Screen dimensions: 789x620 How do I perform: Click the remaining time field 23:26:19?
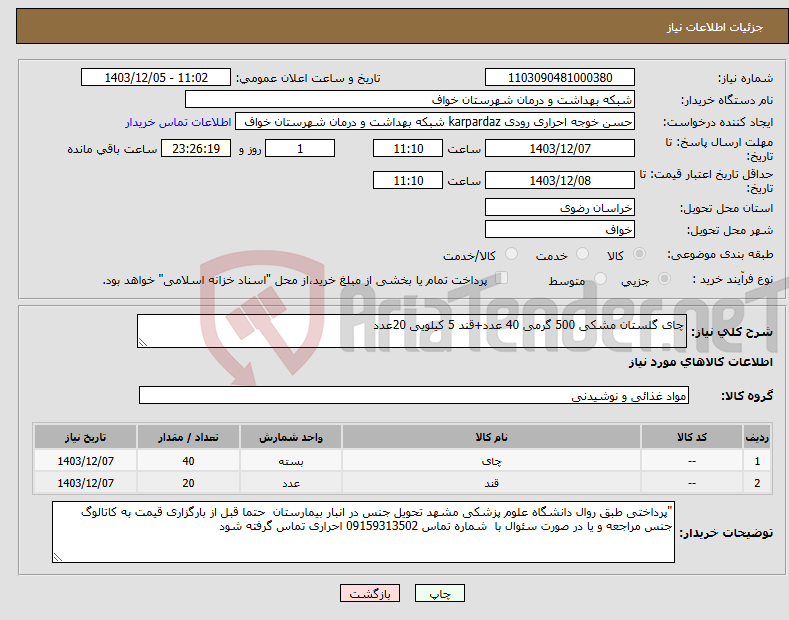pos(196,148)
